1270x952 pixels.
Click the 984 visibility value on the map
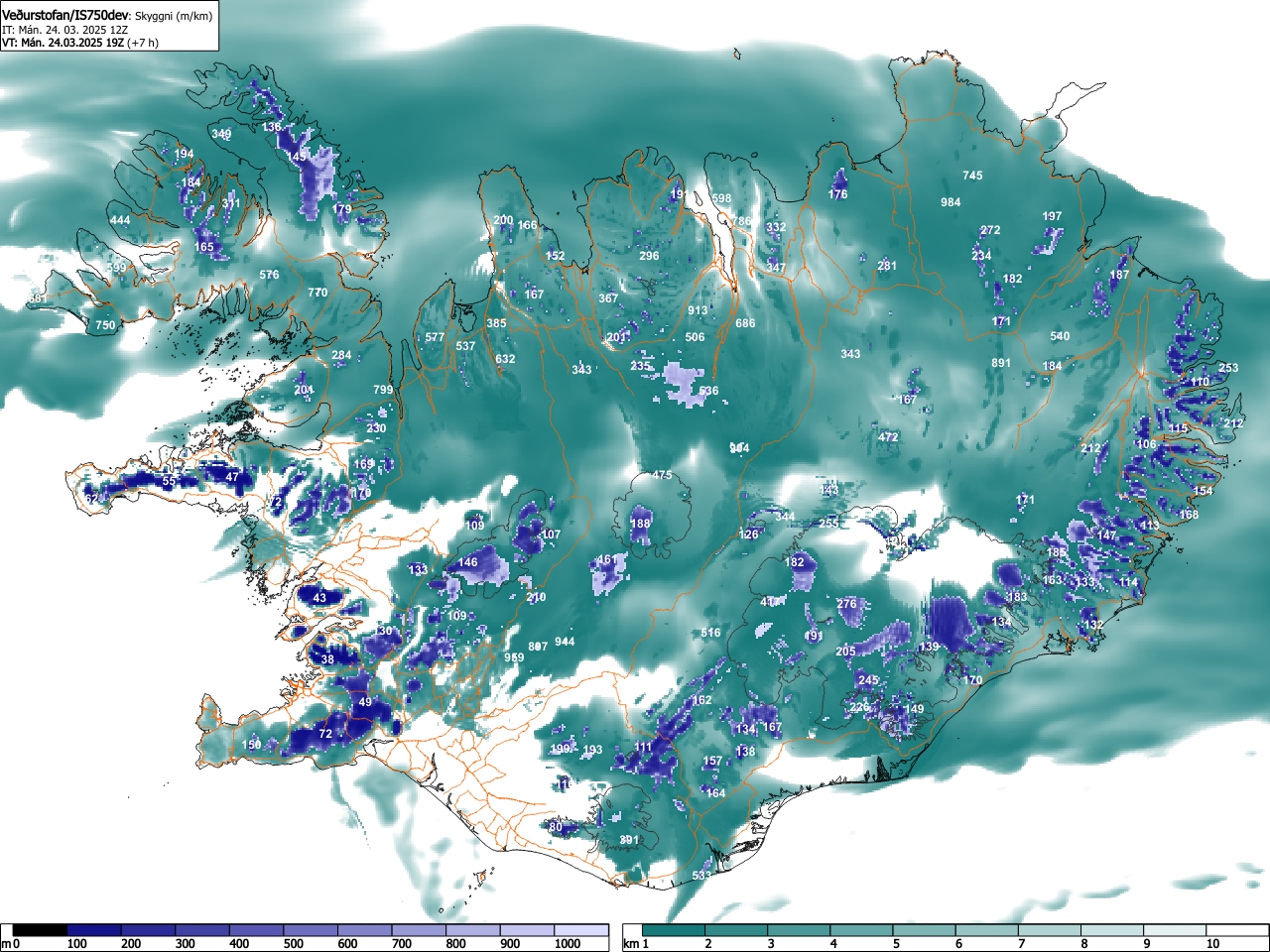[x=951, y=202]
